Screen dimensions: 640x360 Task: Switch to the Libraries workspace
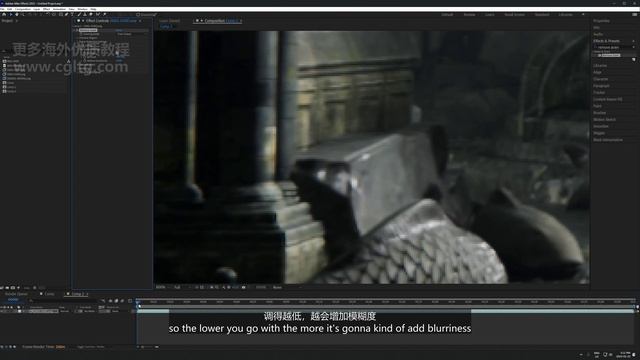(x=565, y=15)
